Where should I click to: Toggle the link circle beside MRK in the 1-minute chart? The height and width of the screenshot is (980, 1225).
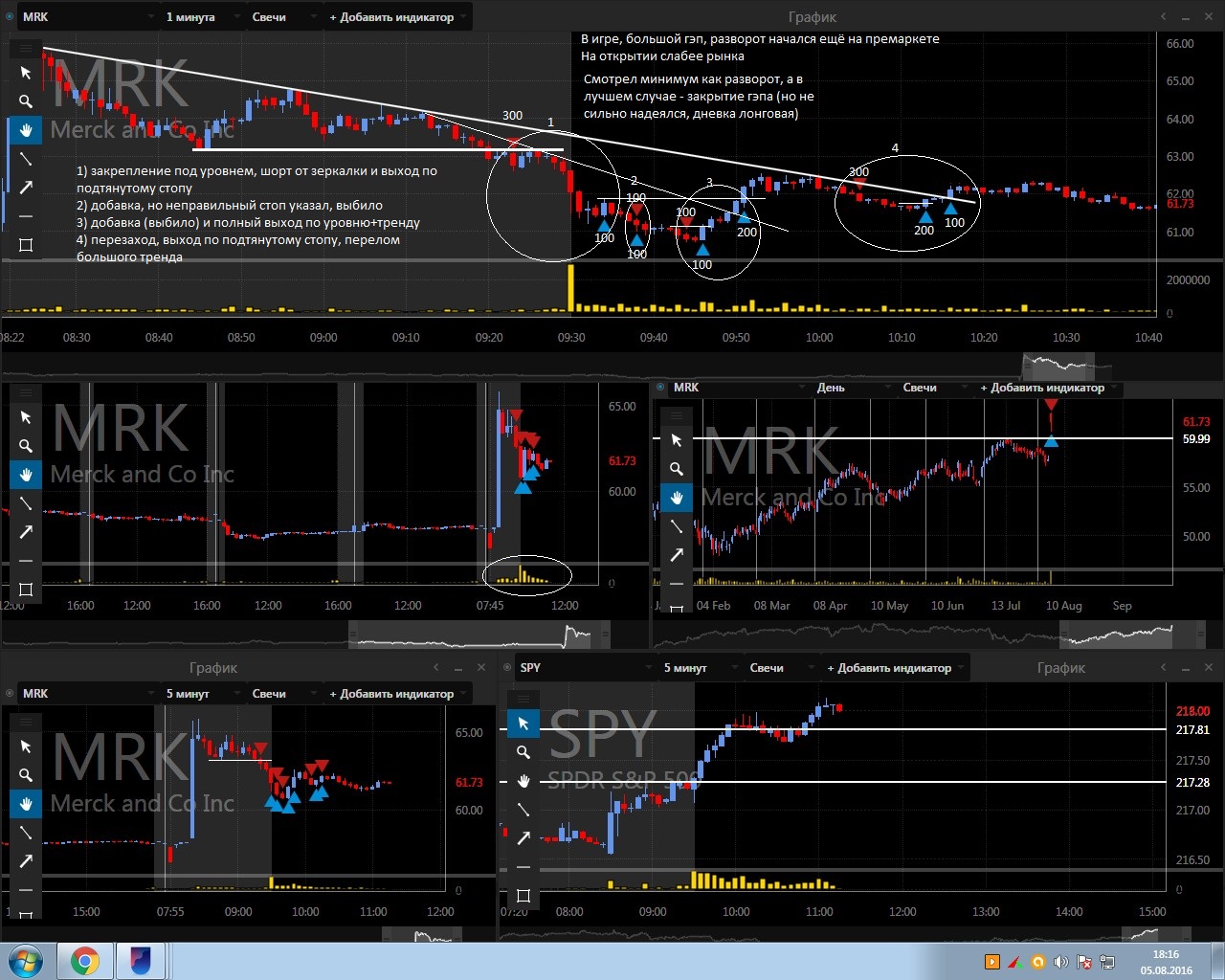click(x=10, y=17)
